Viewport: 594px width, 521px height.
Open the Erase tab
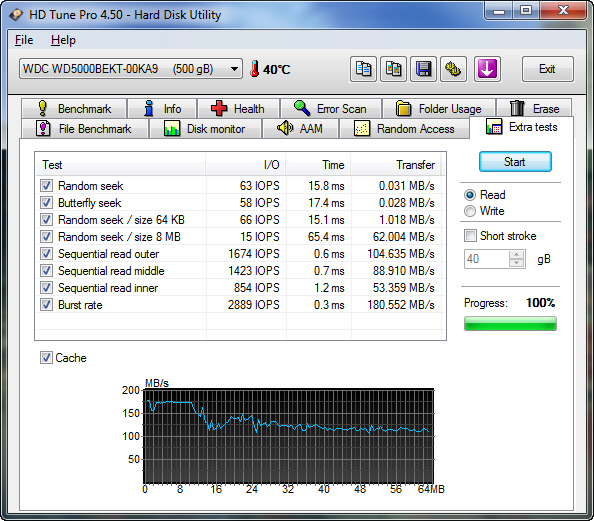(534, 109)
